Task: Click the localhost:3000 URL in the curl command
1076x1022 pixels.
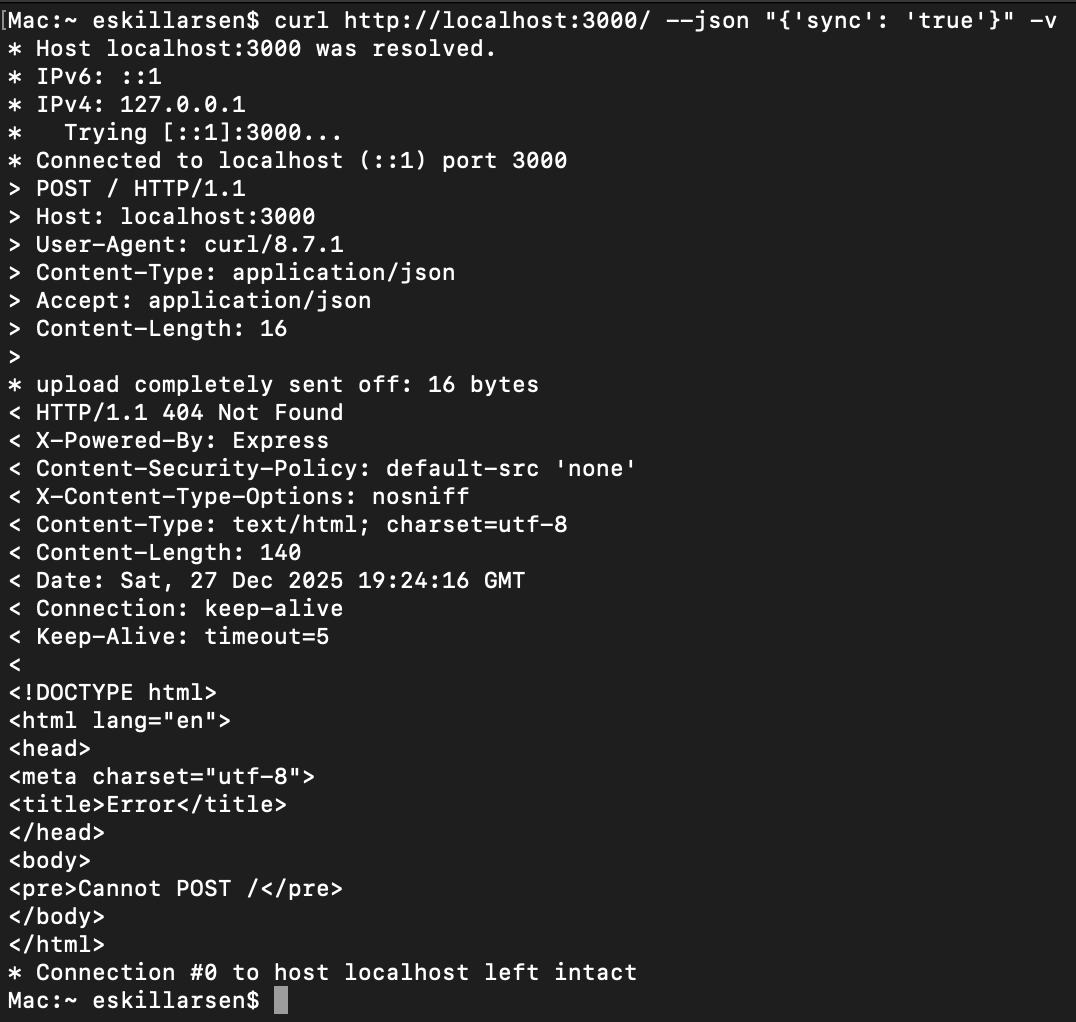Action: click(x=484, y=20)
